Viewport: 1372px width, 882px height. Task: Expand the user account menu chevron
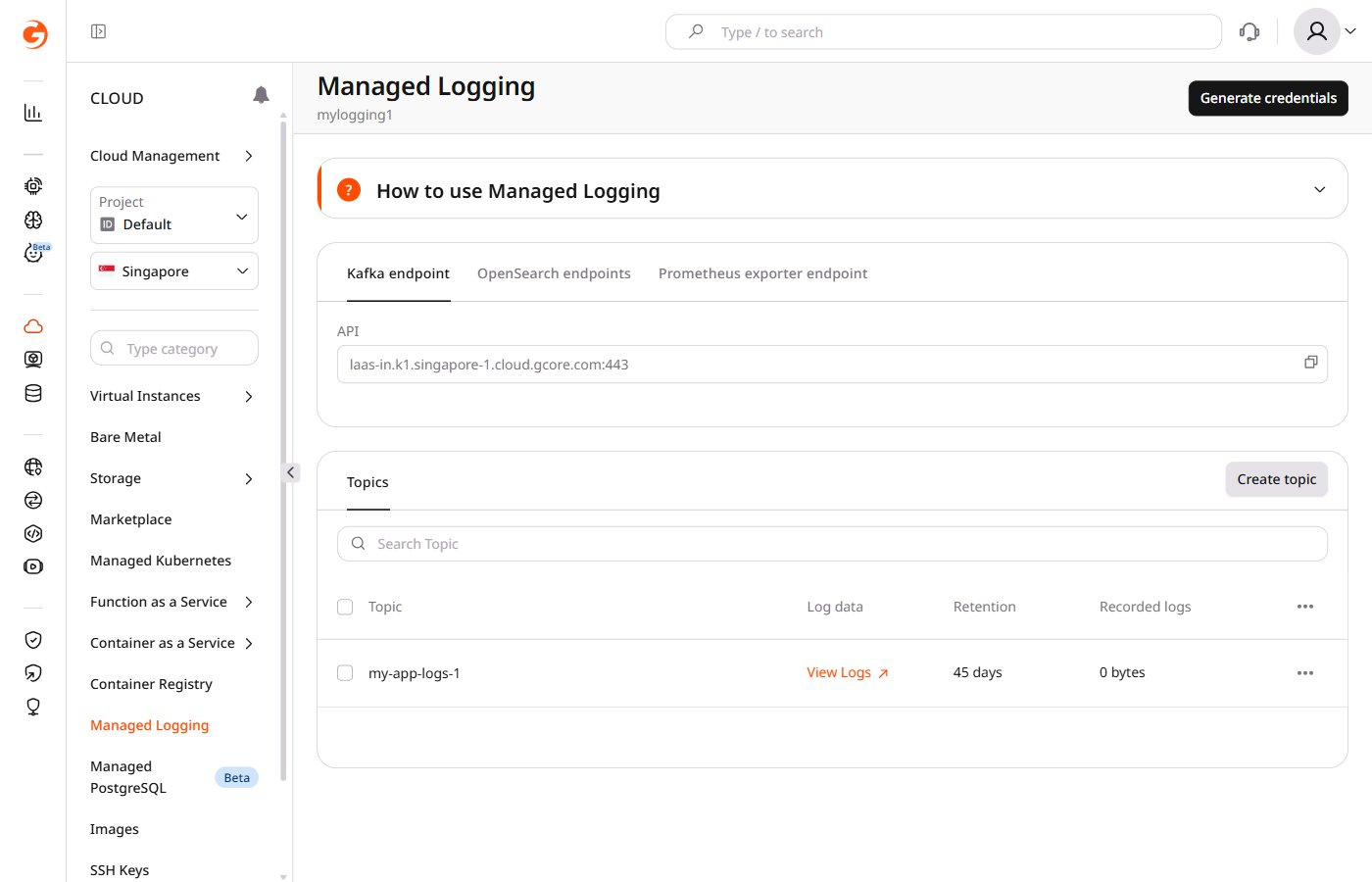tap(1350, 31)
